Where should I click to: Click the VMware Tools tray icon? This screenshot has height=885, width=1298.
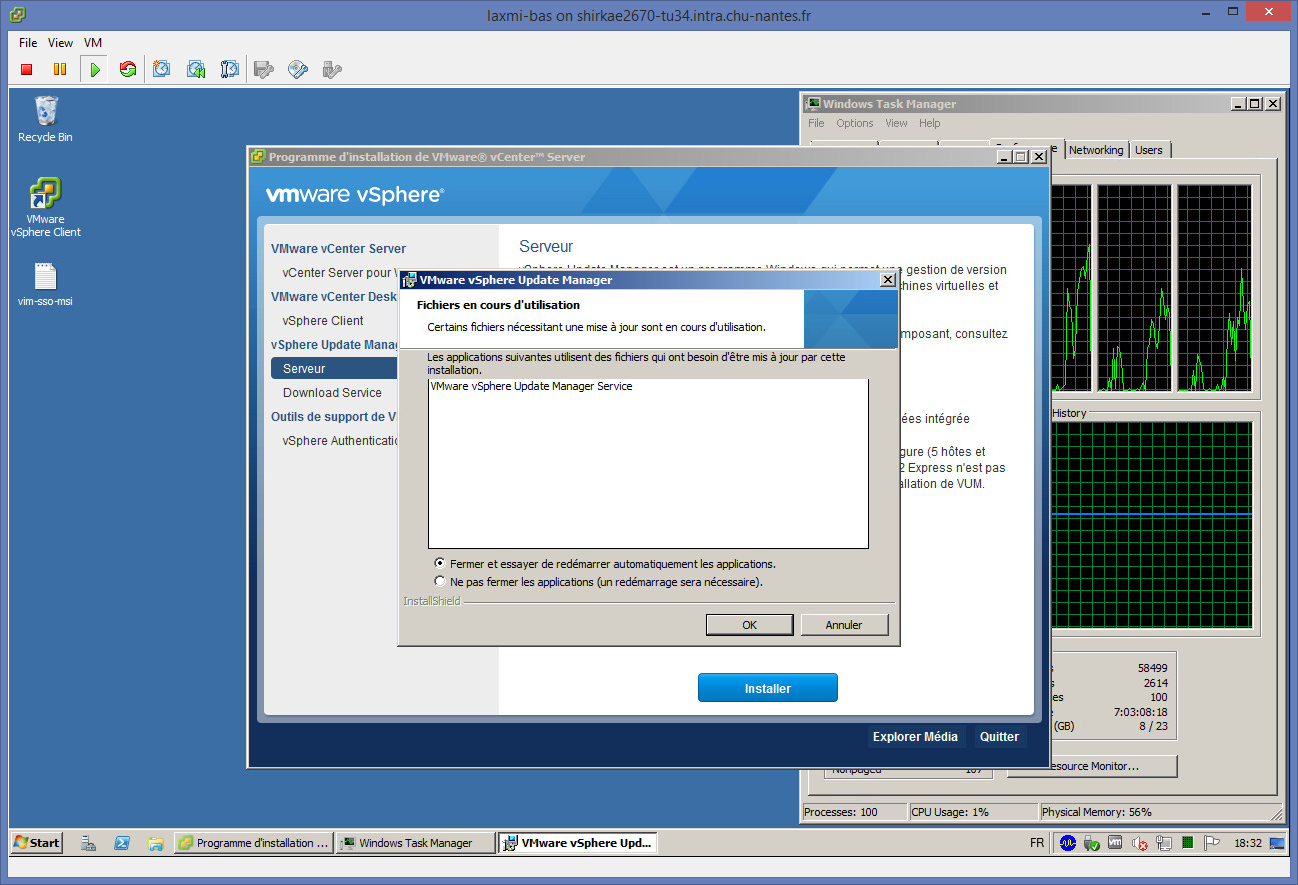coord(1115,843)
